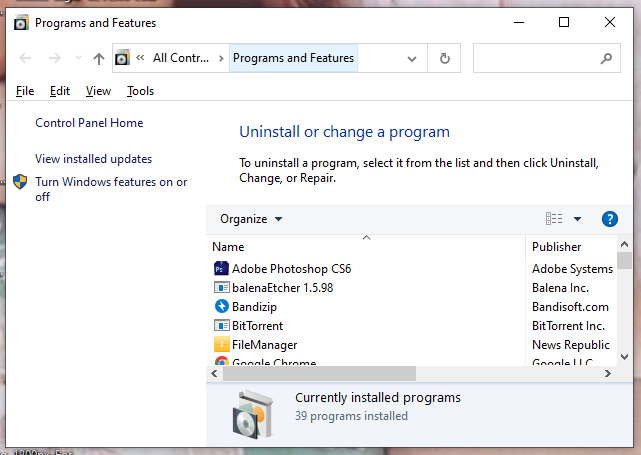
Task: Sort by Name column header
Action: [366, 247]
